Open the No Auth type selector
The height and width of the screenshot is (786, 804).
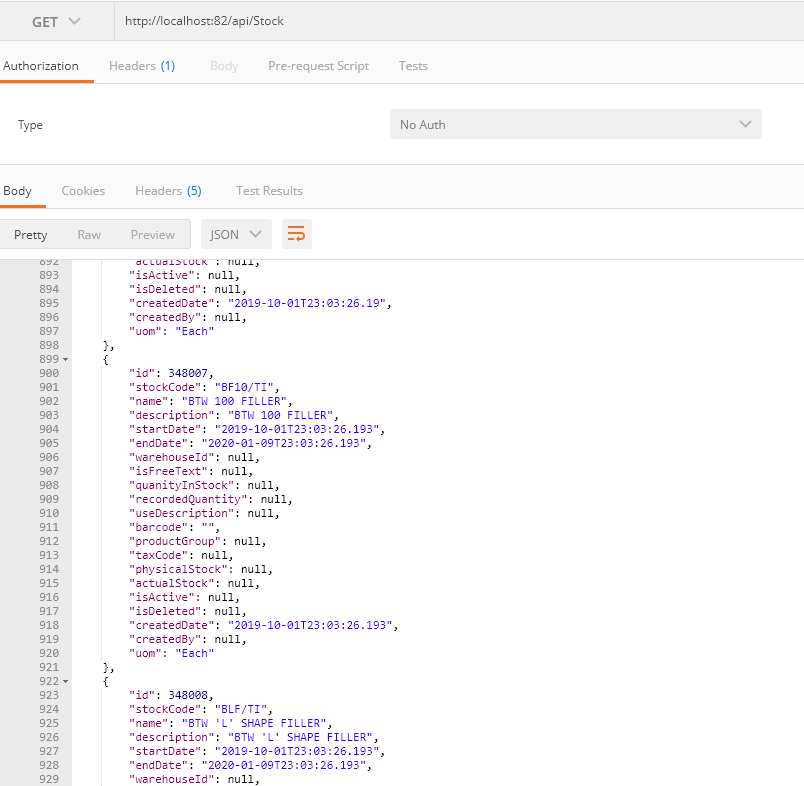575,124
